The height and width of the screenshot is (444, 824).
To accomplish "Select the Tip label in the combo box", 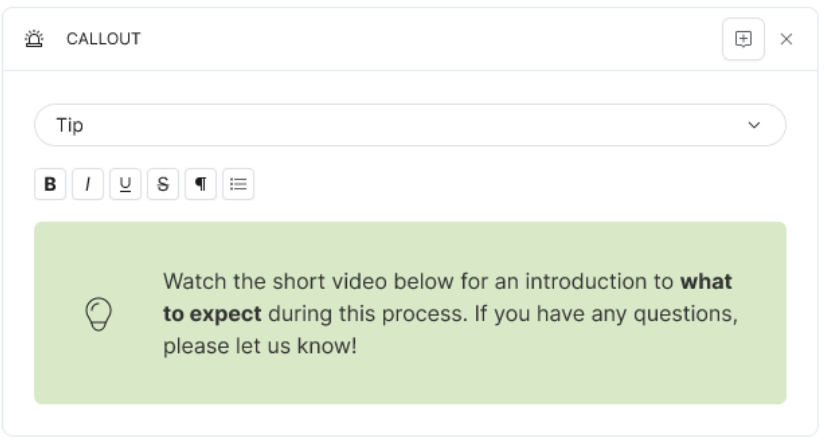I will pyautogui.click(x=70, y=125).
